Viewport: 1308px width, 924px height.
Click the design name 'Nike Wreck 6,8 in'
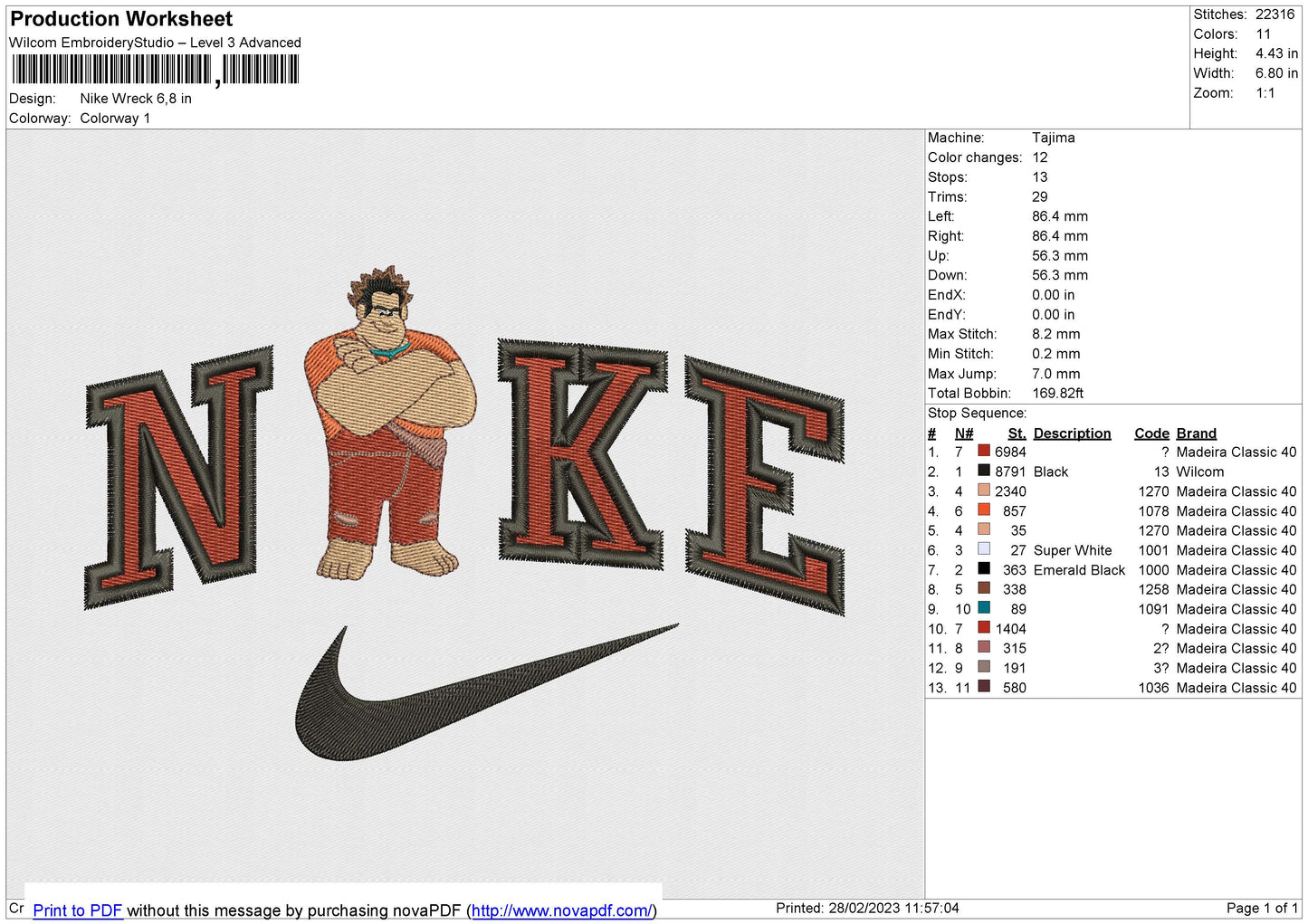click(136, 99)
